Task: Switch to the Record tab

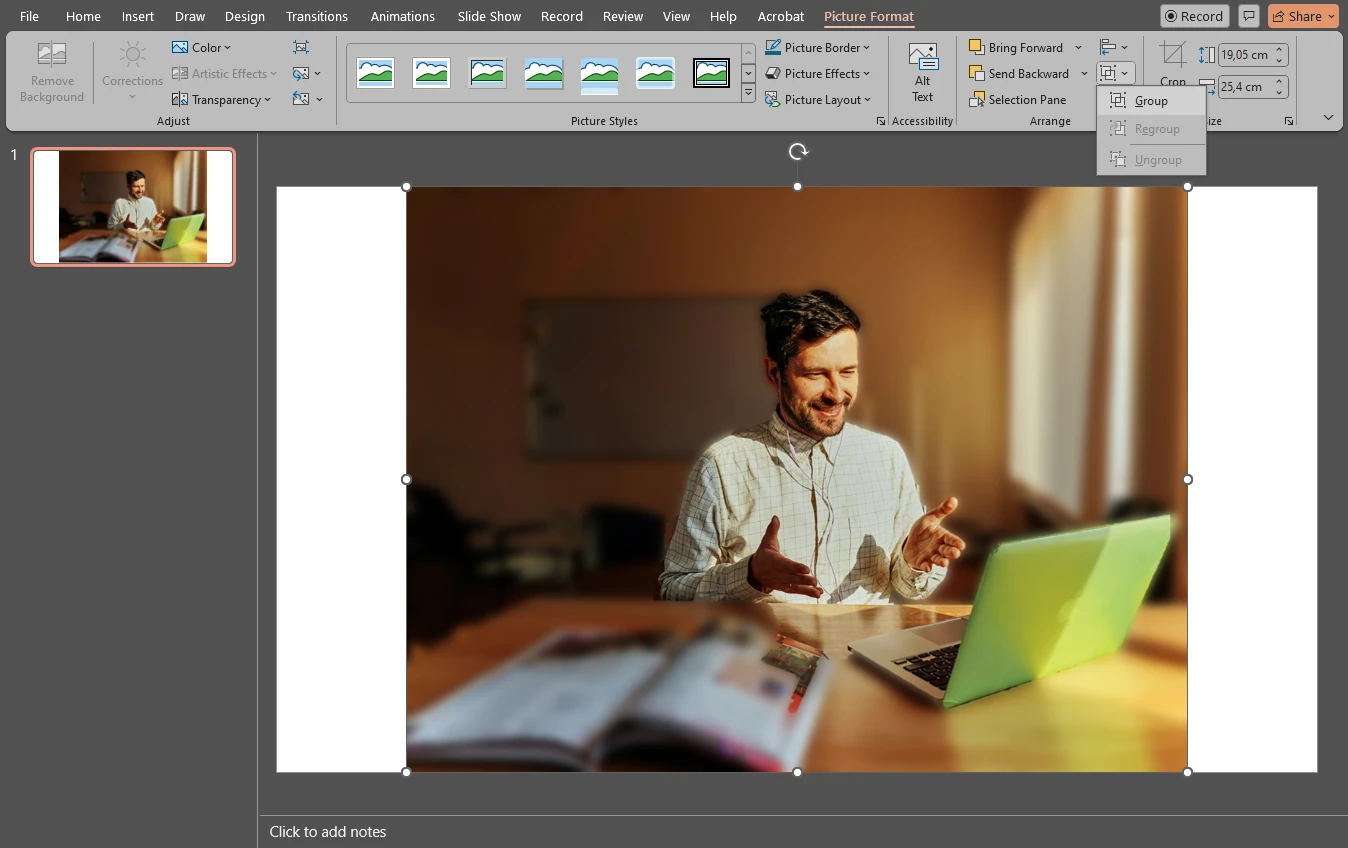Action: 562,16
